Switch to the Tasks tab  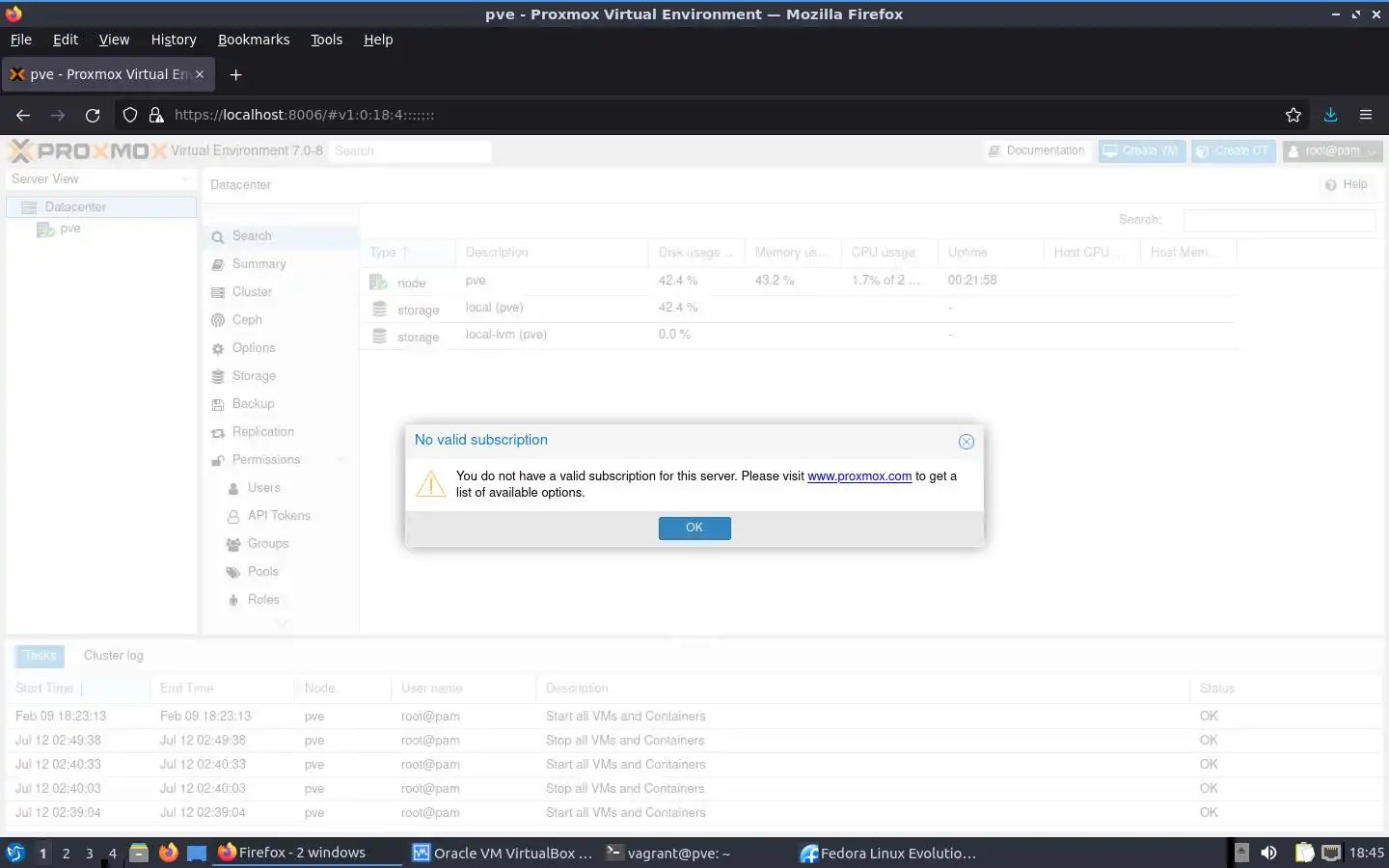(40, 656)
